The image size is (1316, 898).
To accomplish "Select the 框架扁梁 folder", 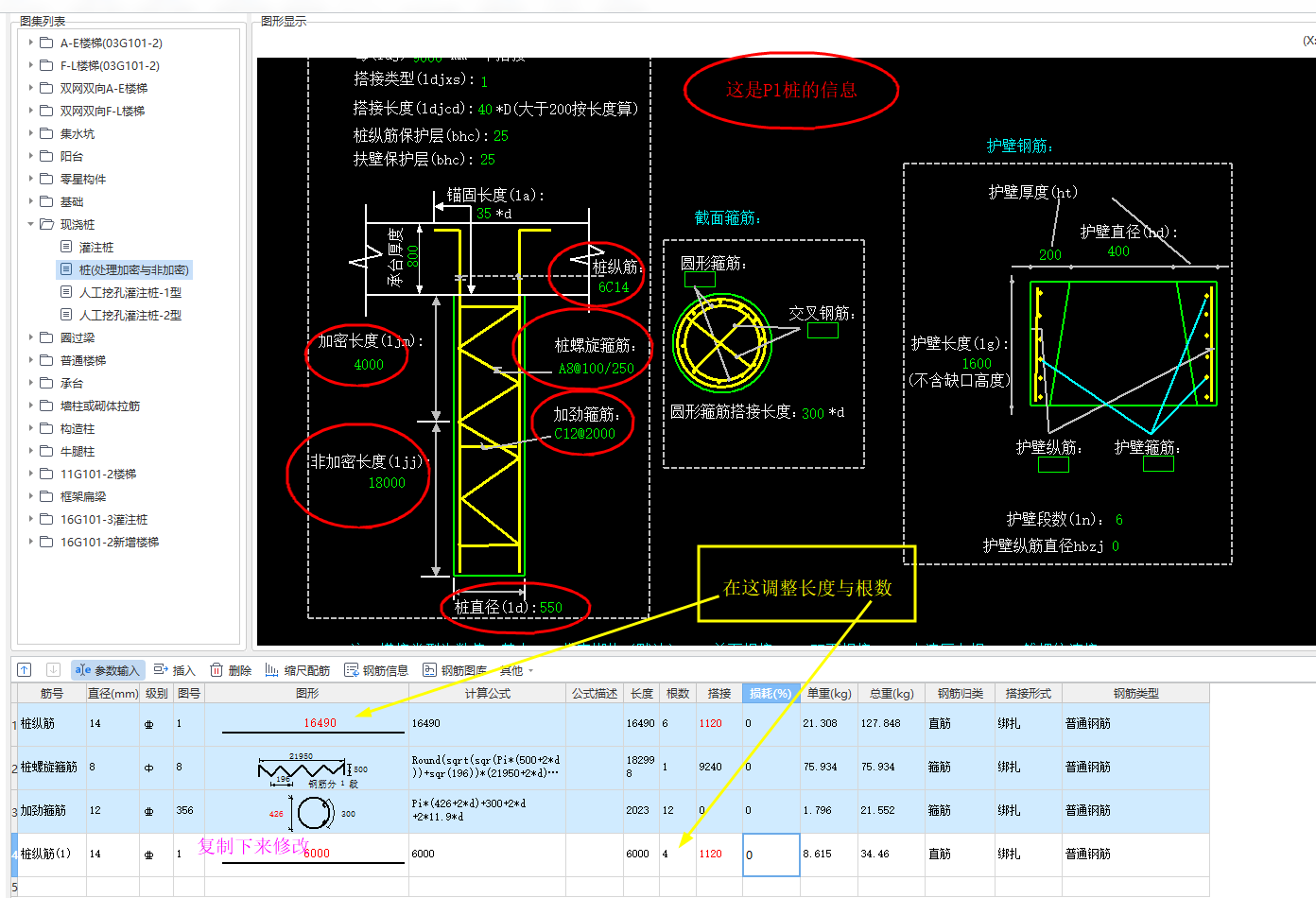I will point(83,496).
